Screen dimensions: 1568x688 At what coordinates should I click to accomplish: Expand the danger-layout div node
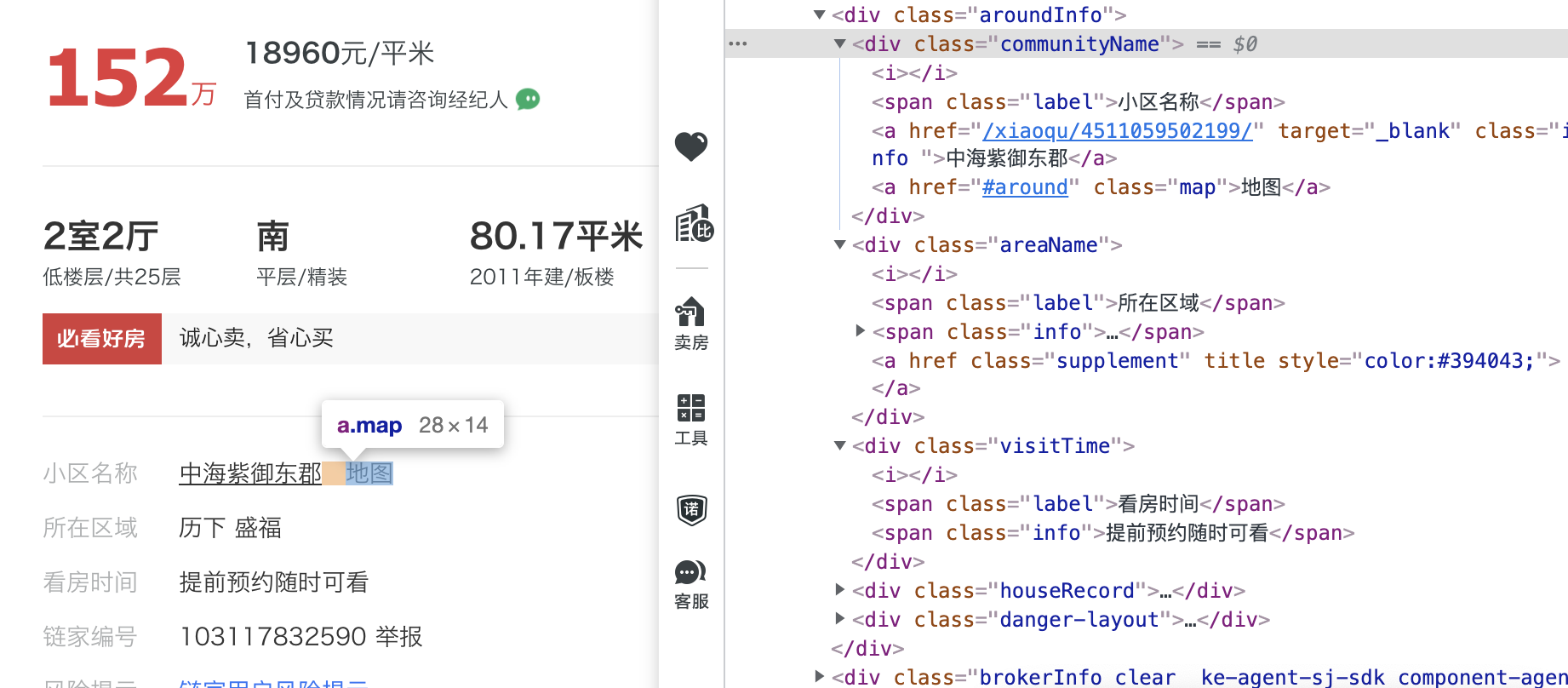[x=839, y=618]
